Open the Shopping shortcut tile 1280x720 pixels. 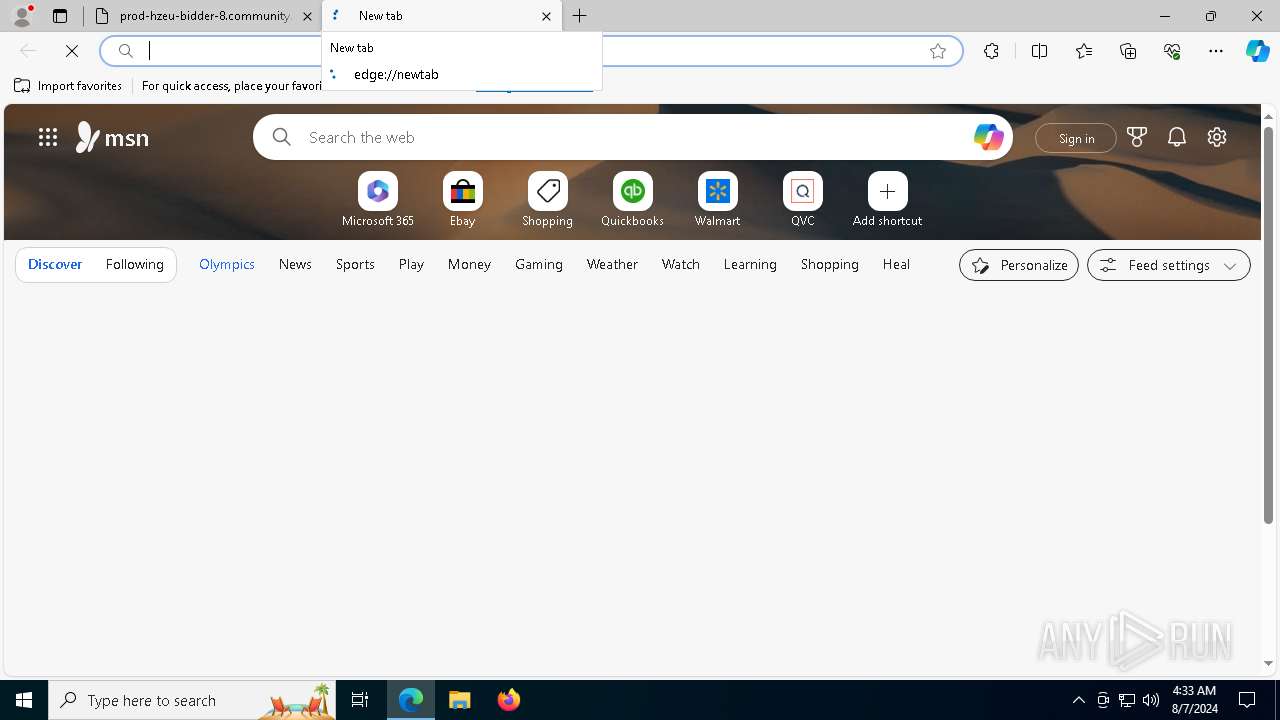click(x=547, y=200)
